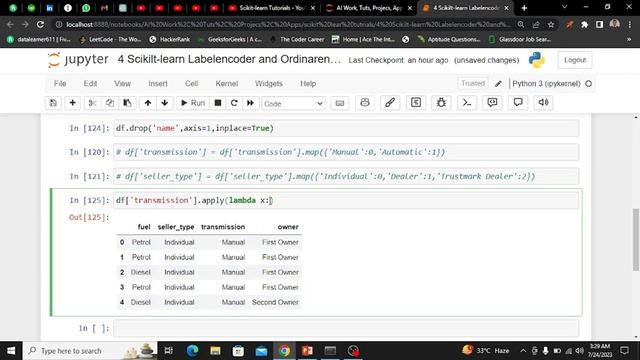Open the HackerRank bookmark
The height and width of the screenshot is (360, 640).
click(x=170, y=40)
